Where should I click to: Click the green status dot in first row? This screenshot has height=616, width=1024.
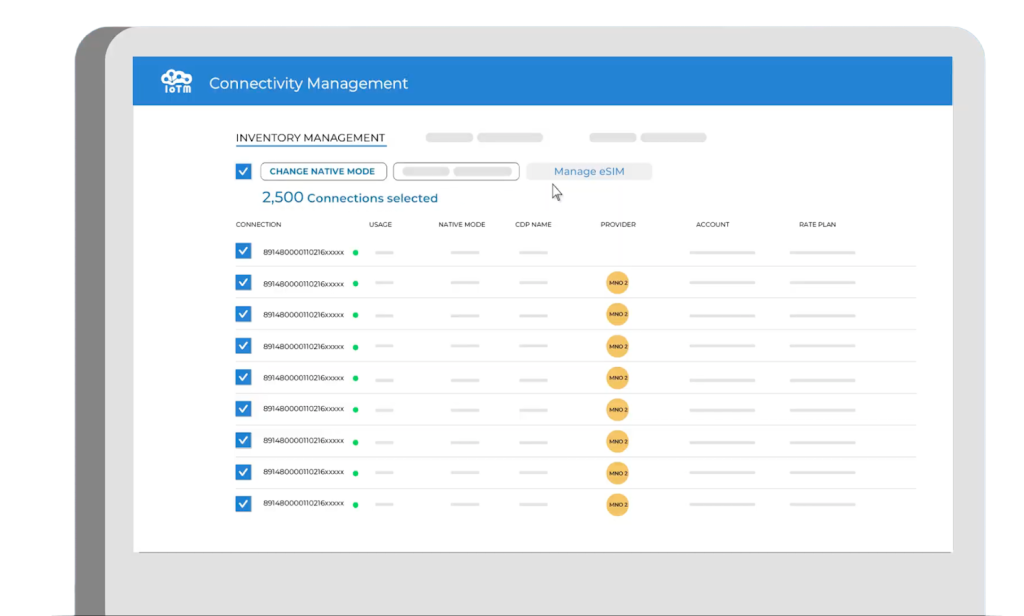[x=355, y=253]
